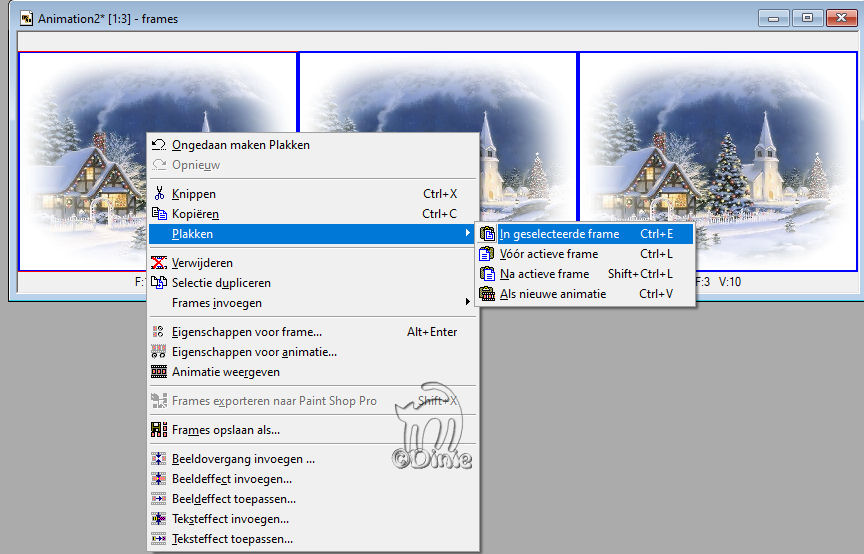
Task: Click the red X icon for Verwijderen
Action: tap(158, 263)
